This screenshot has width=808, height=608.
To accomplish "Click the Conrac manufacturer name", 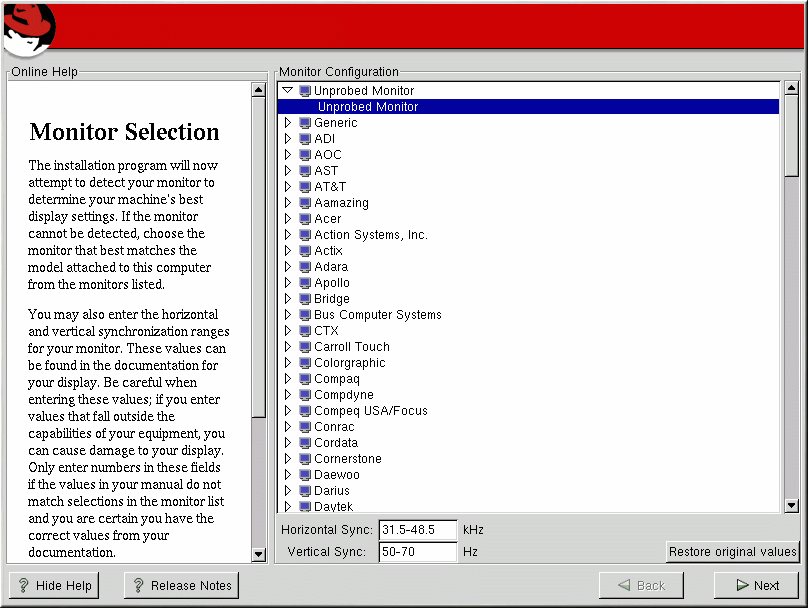I will pyautogui.click(x=334, y=427).
